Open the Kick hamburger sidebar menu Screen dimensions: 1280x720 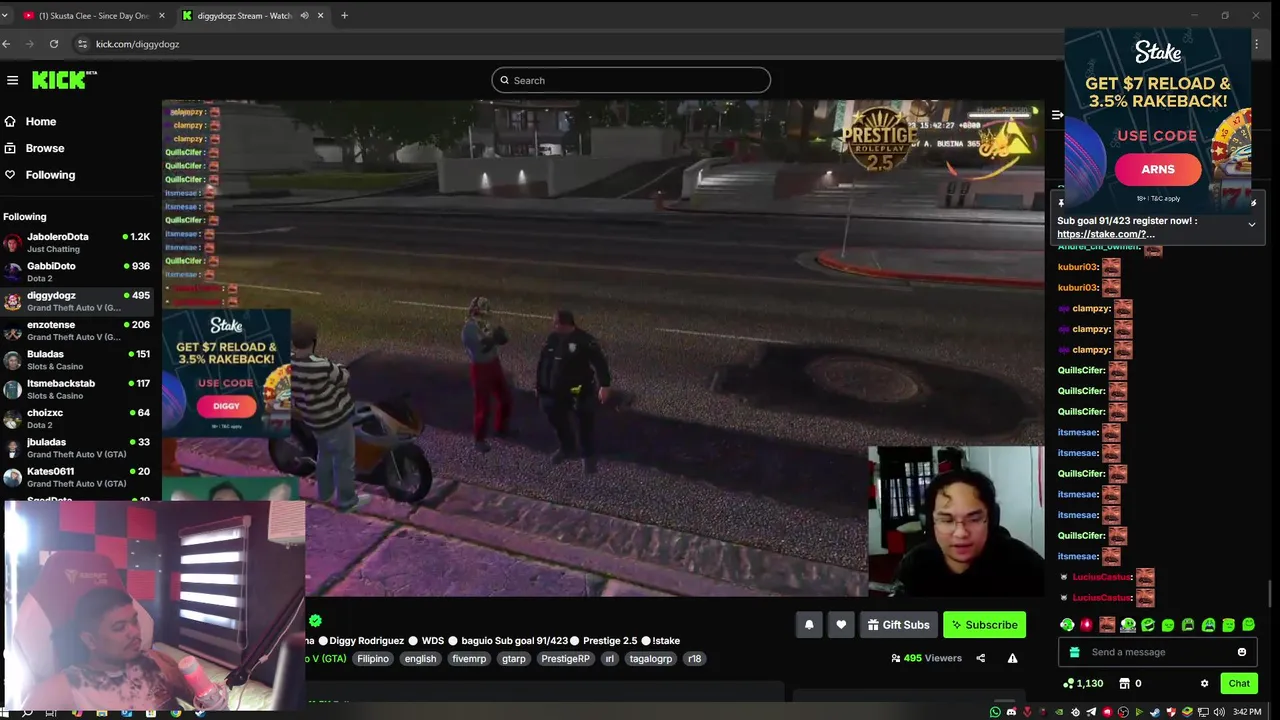point(12,80)
